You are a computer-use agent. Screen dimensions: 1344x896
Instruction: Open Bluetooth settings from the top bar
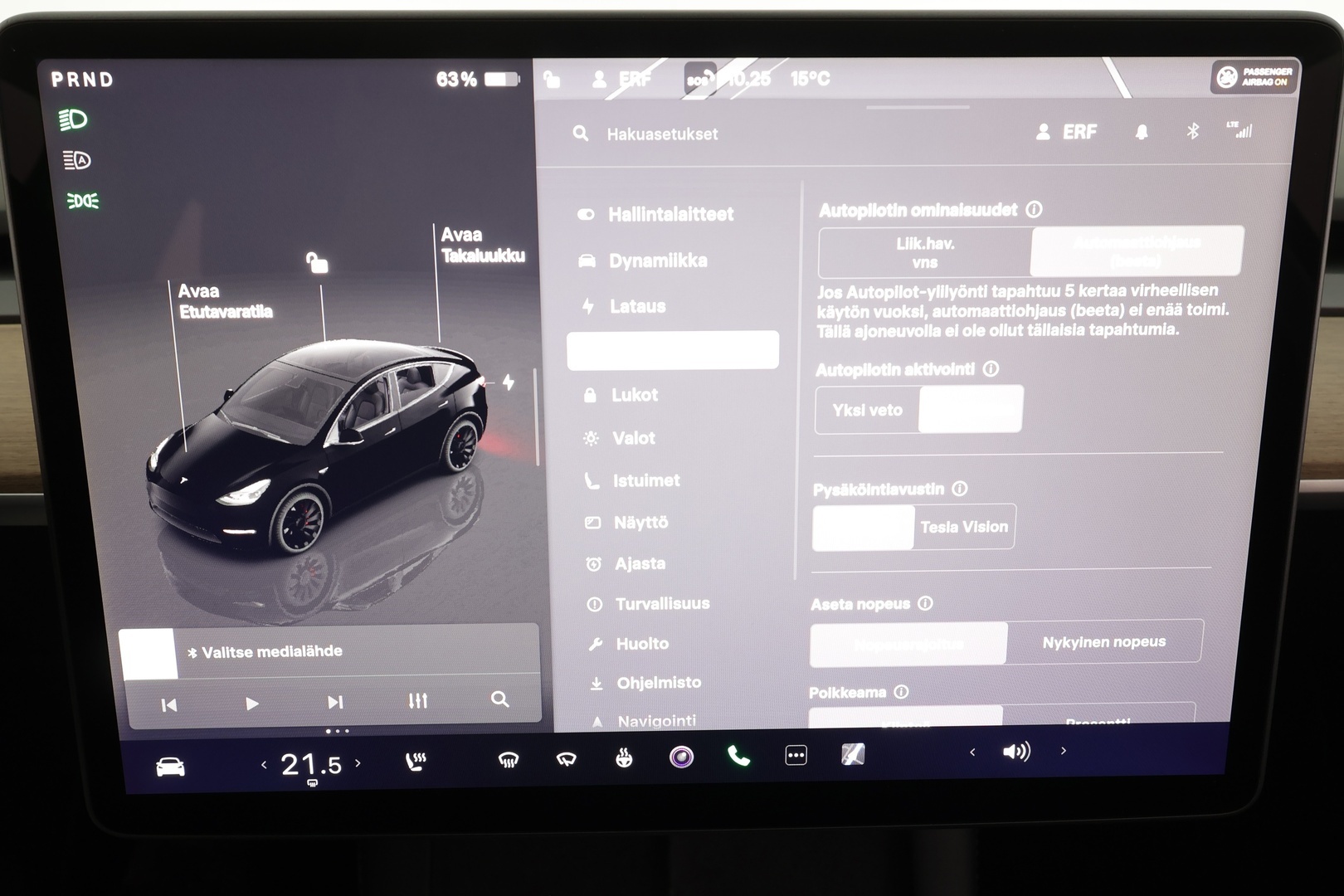[x=1194, y=130]
